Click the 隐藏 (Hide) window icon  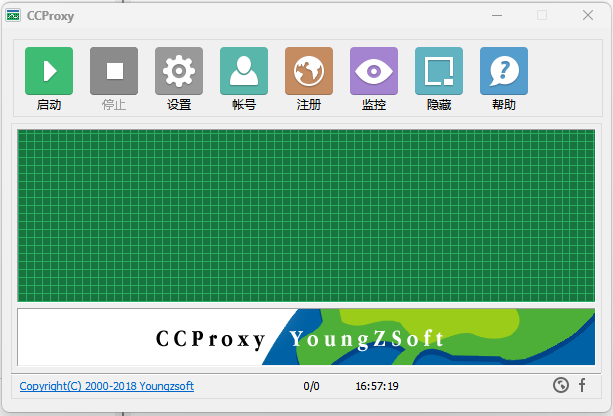(x=439, y=72)
